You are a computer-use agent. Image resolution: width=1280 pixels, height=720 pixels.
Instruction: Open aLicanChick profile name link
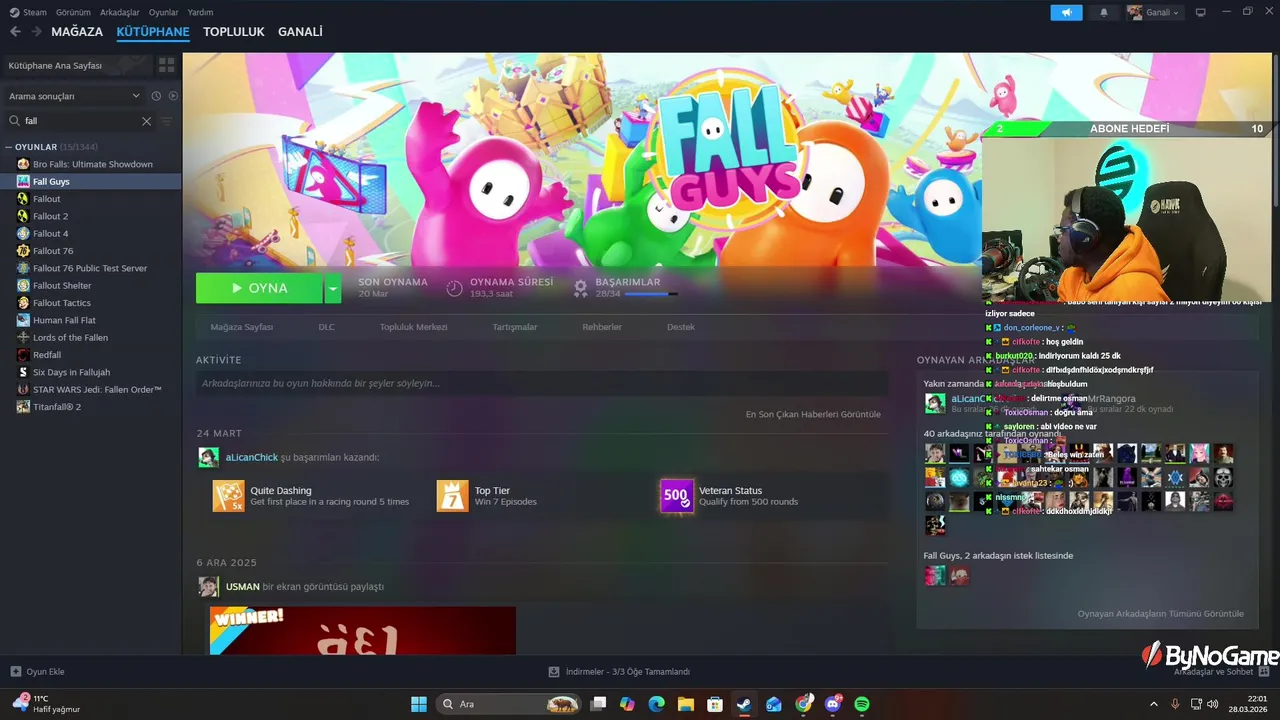[252, 457]
